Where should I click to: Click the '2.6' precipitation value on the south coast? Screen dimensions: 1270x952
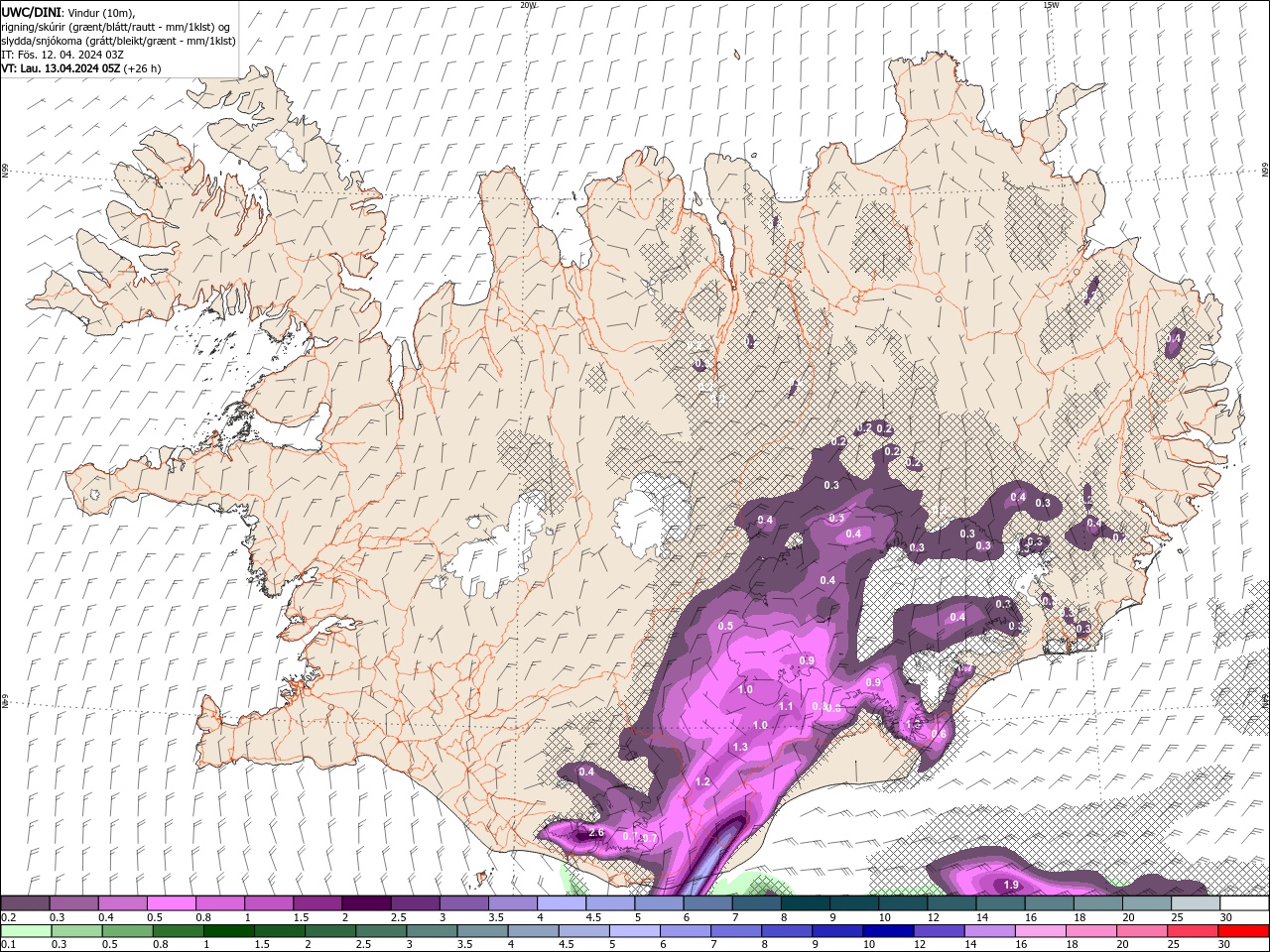(596, 833)
